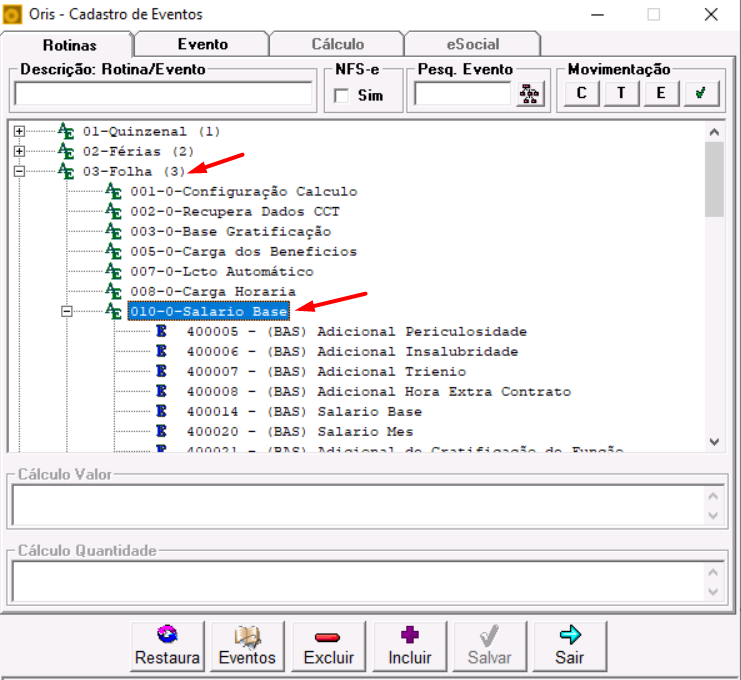The image size is (741, 680).
Task: Click the AE icon beside 02-Férias
Action: coord(66,151)
